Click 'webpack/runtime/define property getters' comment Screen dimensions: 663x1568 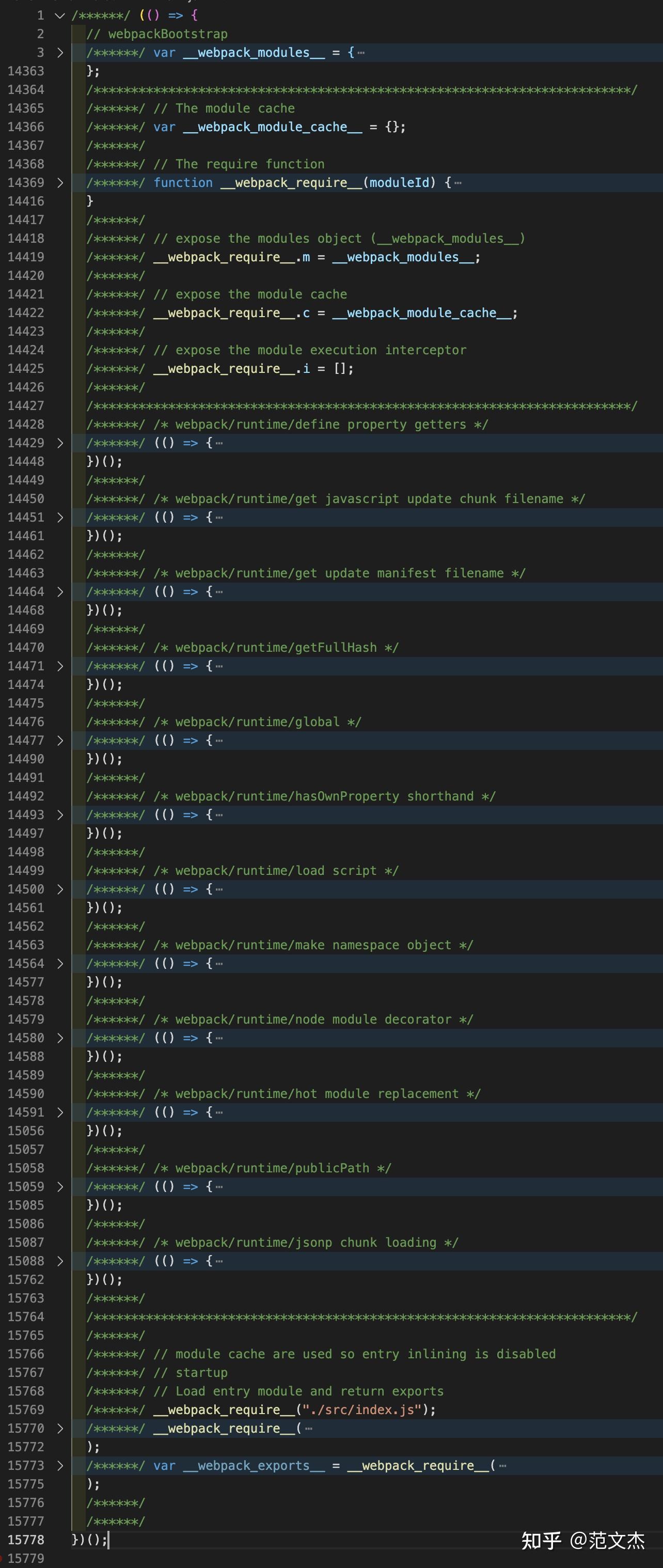coord(320,424)
